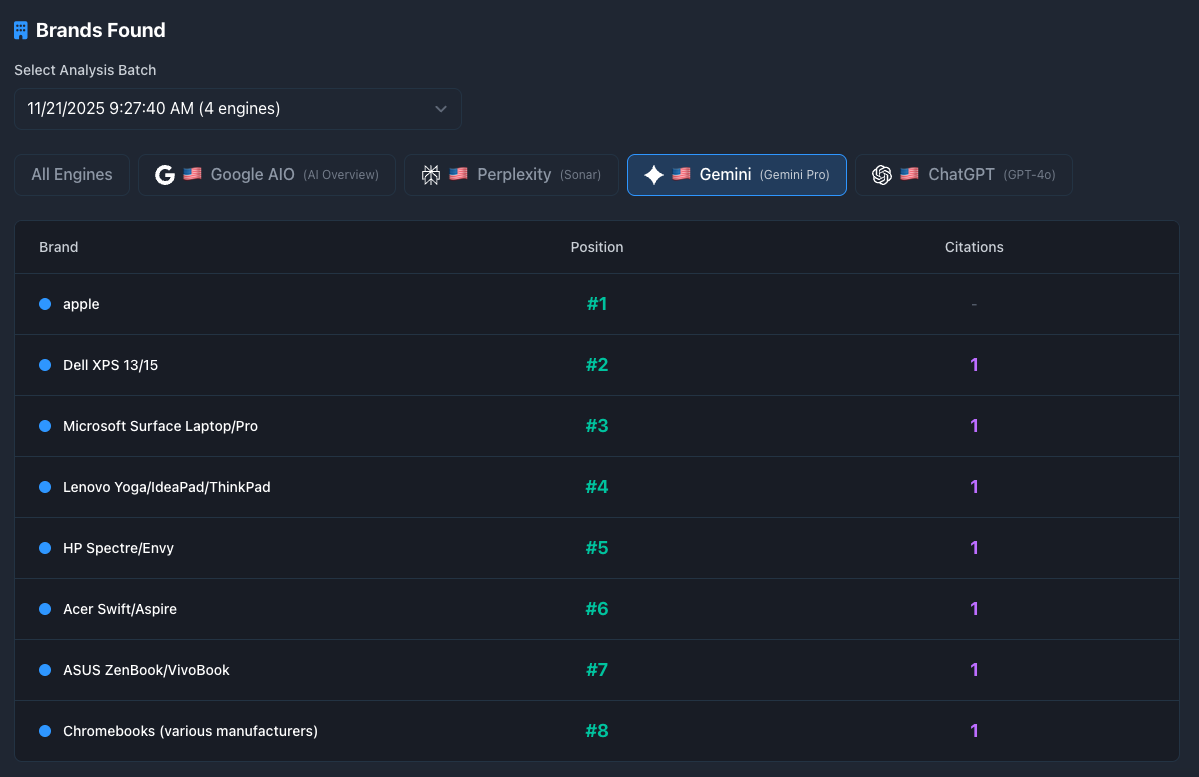
Task: Select the Gemini Pro tab
Action: [x=736, y=175]
